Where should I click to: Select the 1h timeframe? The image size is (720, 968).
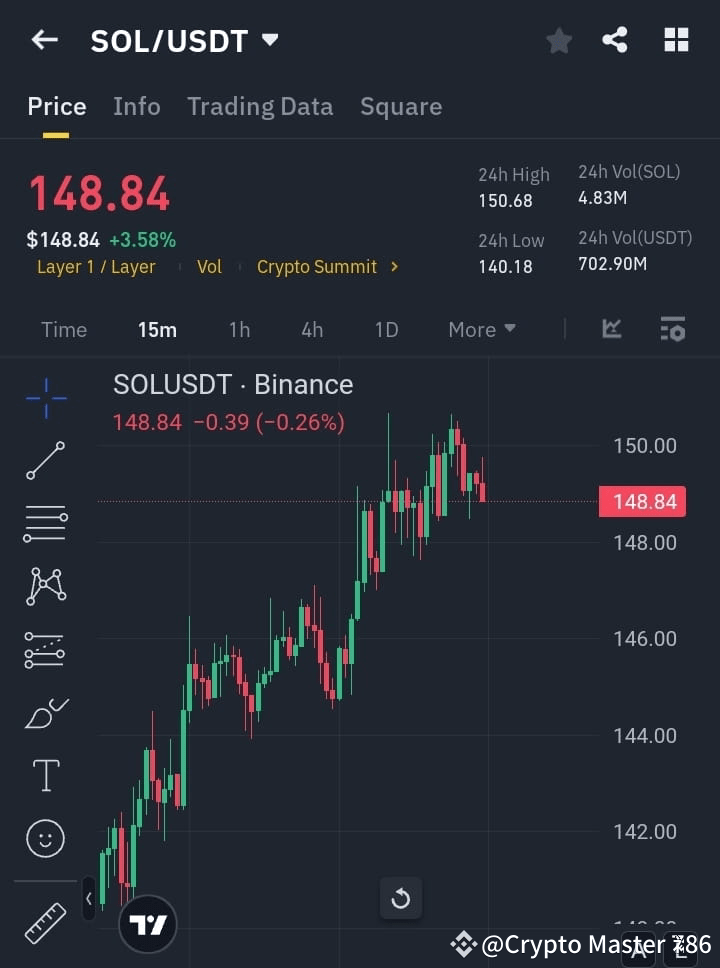coord(239,329)
